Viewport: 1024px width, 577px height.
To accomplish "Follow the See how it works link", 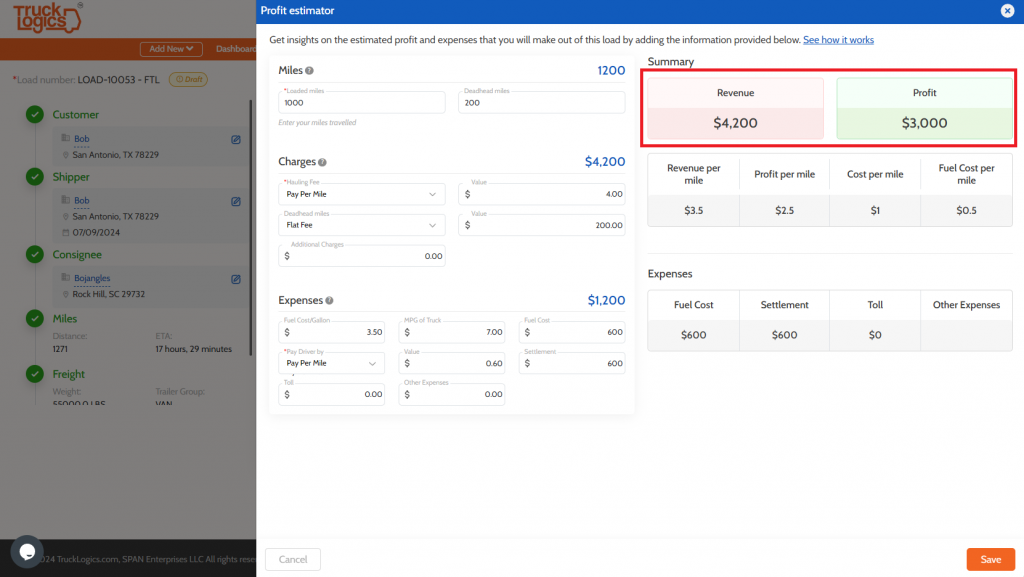I will (x=838, y=40).
